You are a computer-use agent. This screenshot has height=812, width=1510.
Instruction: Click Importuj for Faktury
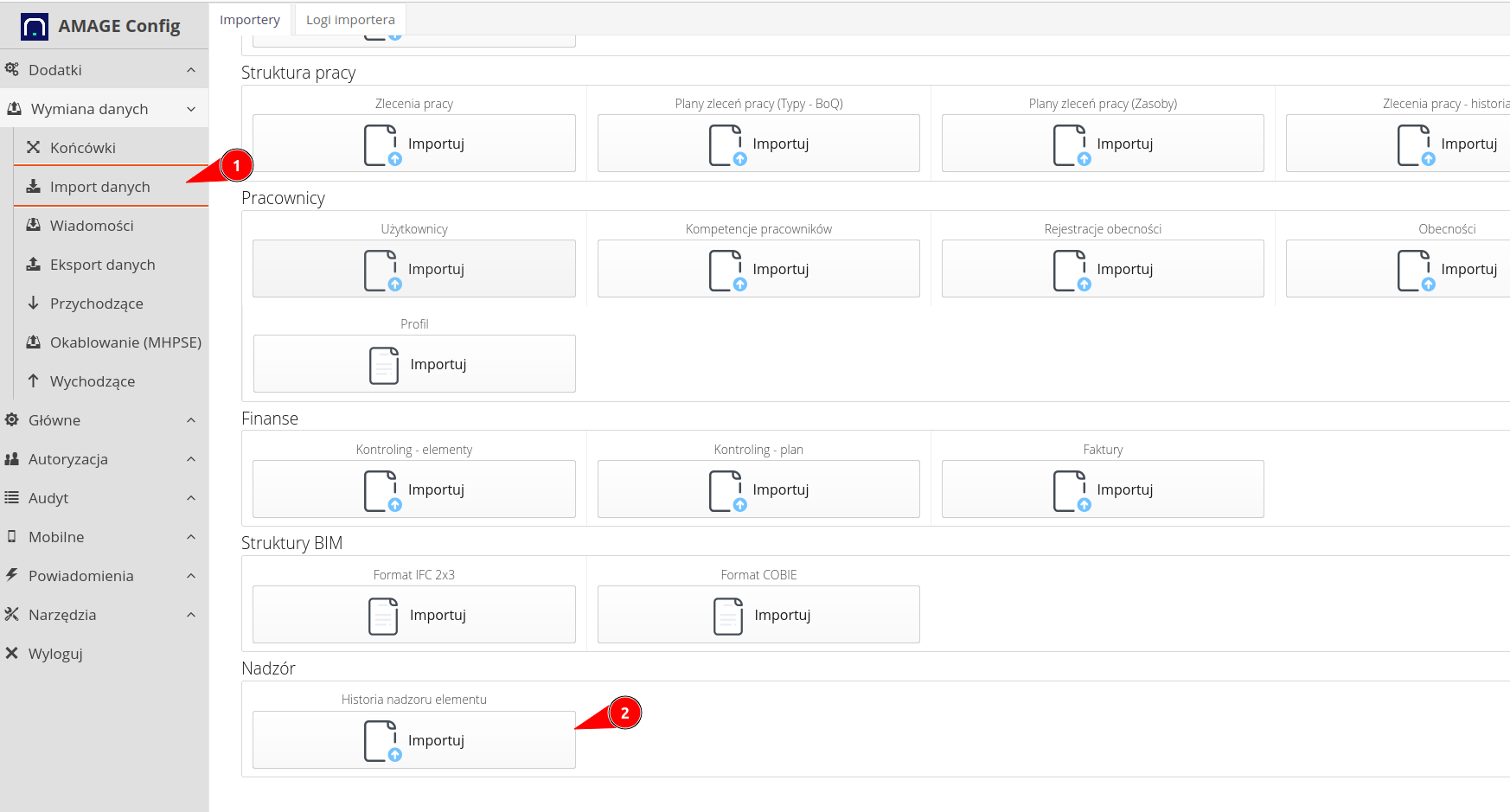click(1102, 489)
